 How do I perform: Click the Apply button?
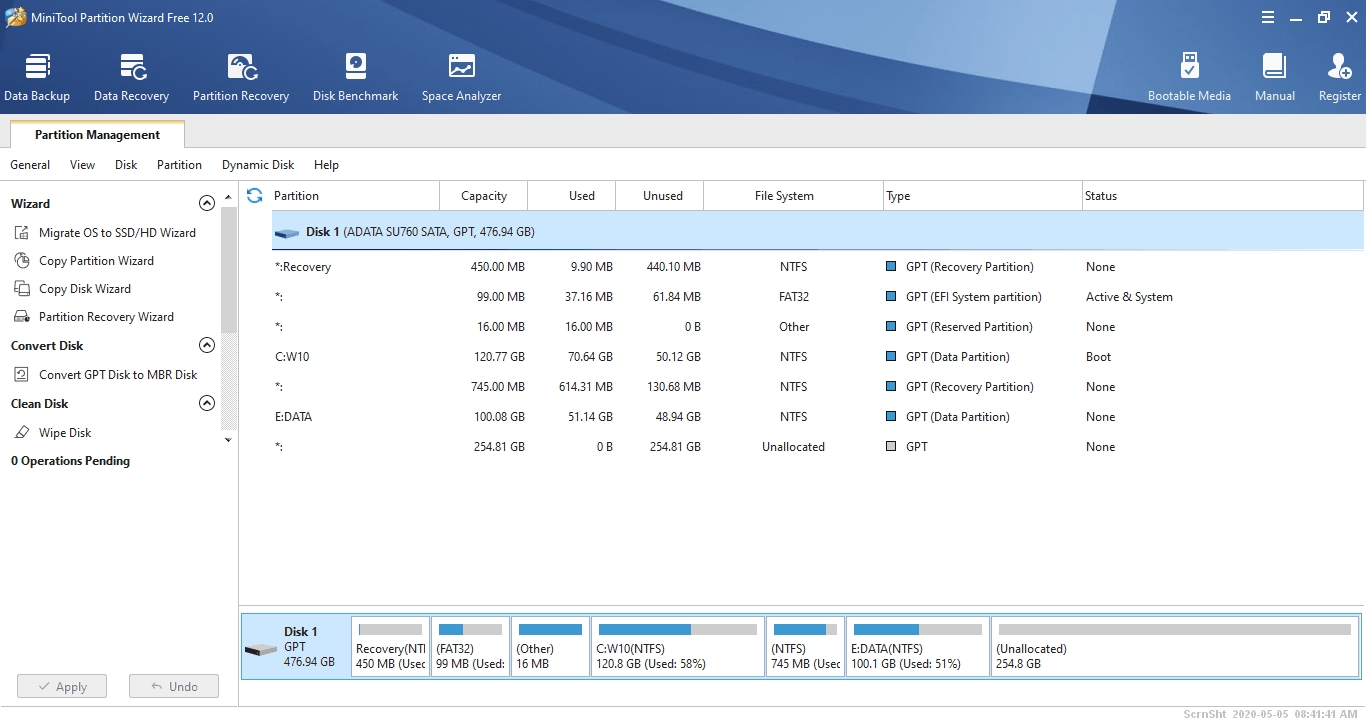tap(62, 687)
